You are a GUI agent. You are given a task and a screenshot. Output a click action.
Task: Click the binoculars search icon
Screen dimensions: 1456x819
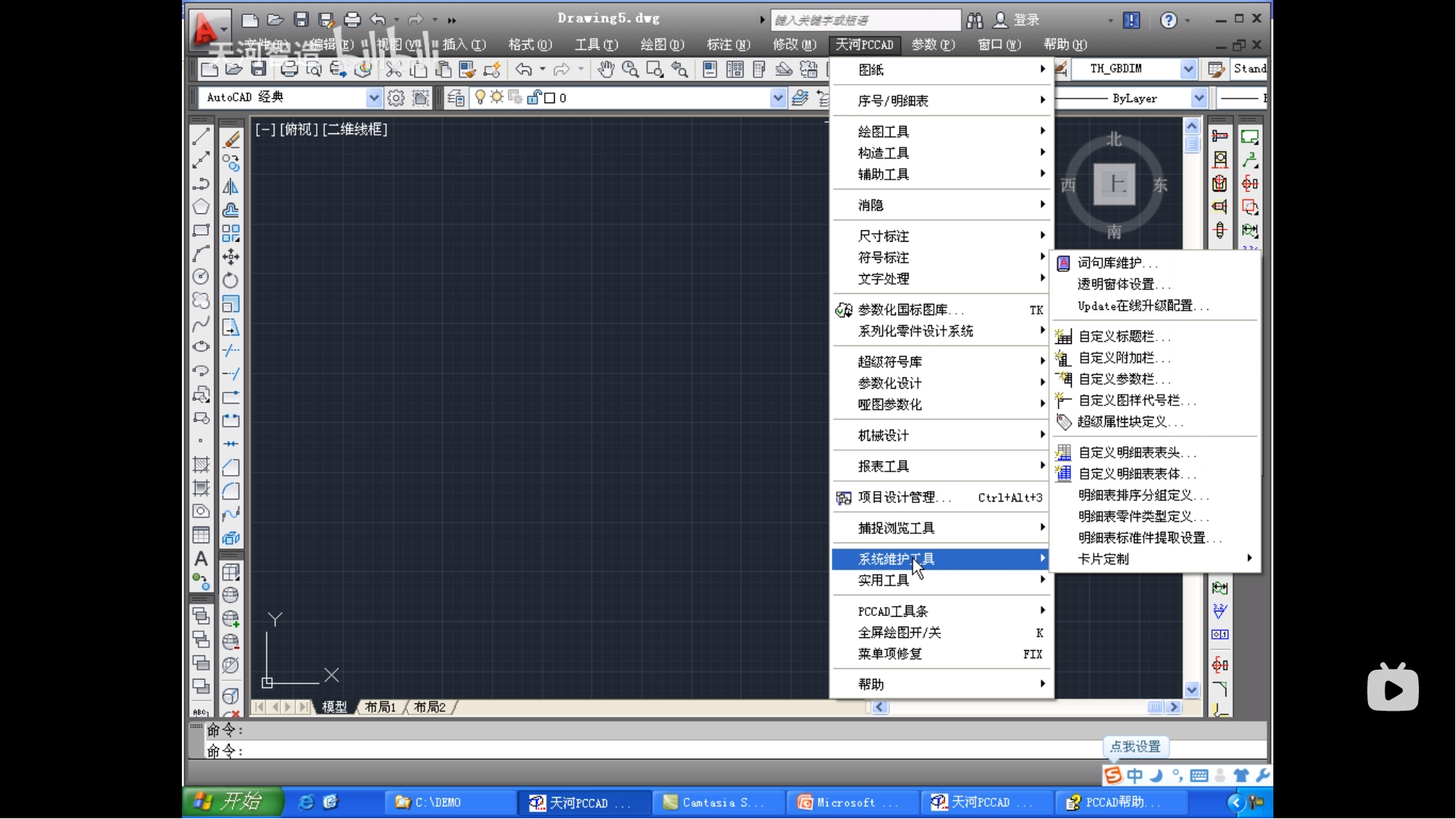(x=975, y=20)
